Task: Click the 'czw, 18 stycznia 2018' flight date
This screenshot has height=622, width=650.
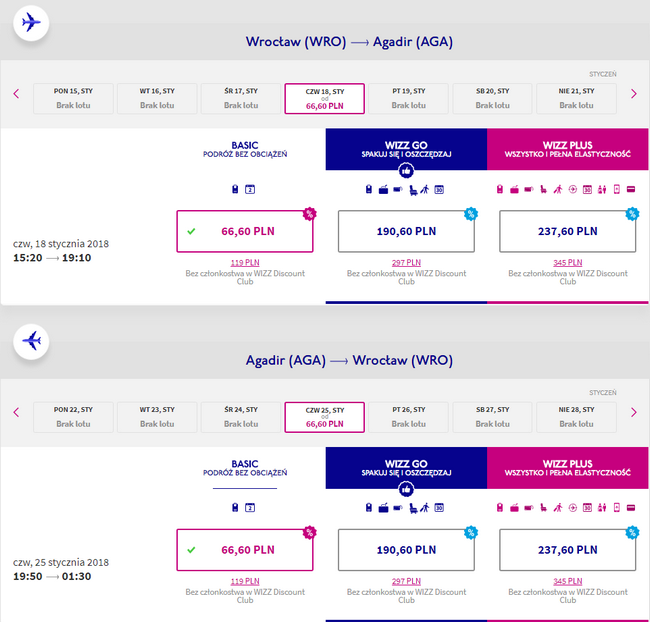Action: click(61, 244)
